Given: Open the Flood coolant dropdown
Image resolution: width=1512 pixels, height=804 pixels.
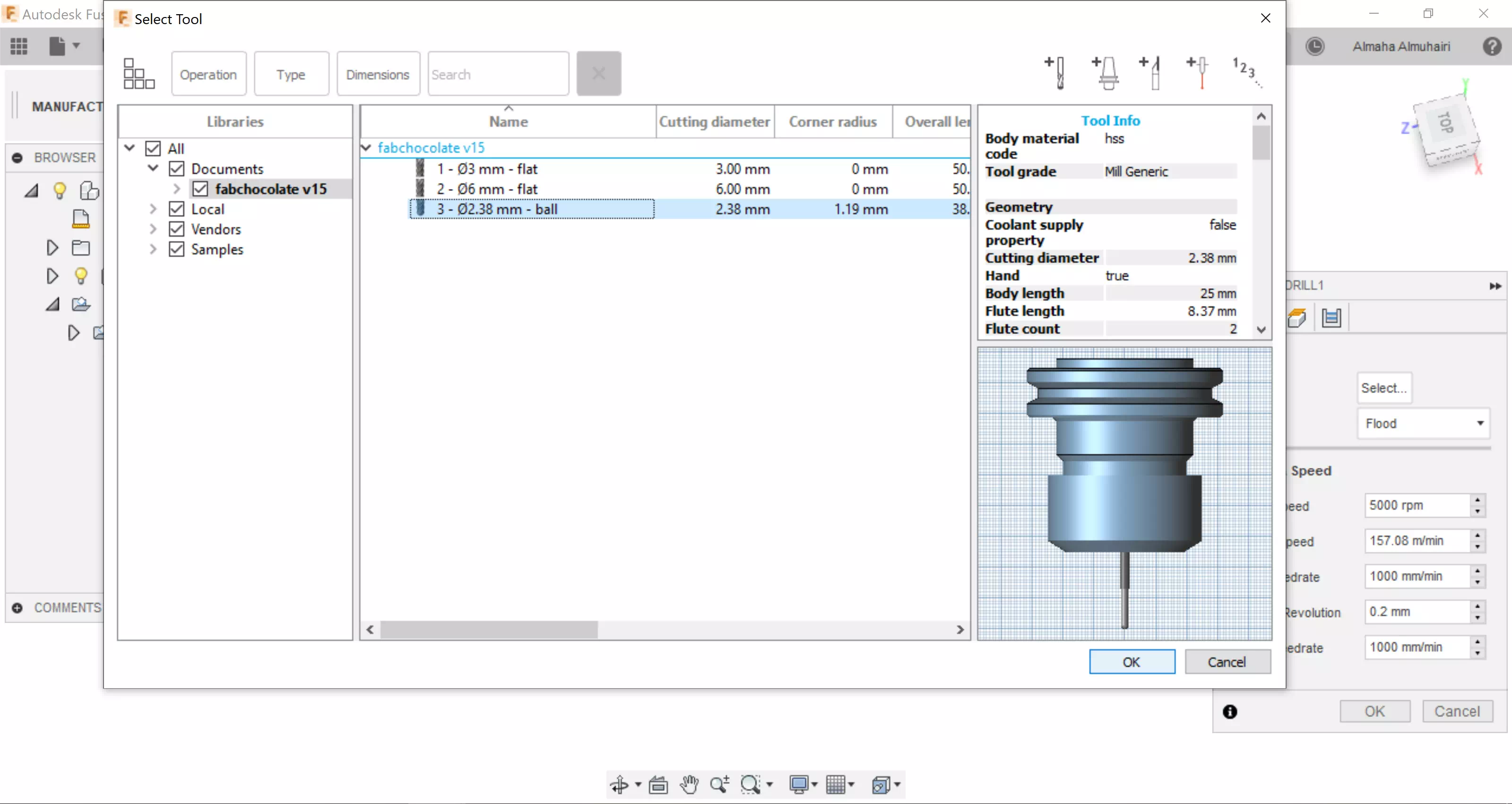Looking at the screenshot, I should tap(1423, 423).
